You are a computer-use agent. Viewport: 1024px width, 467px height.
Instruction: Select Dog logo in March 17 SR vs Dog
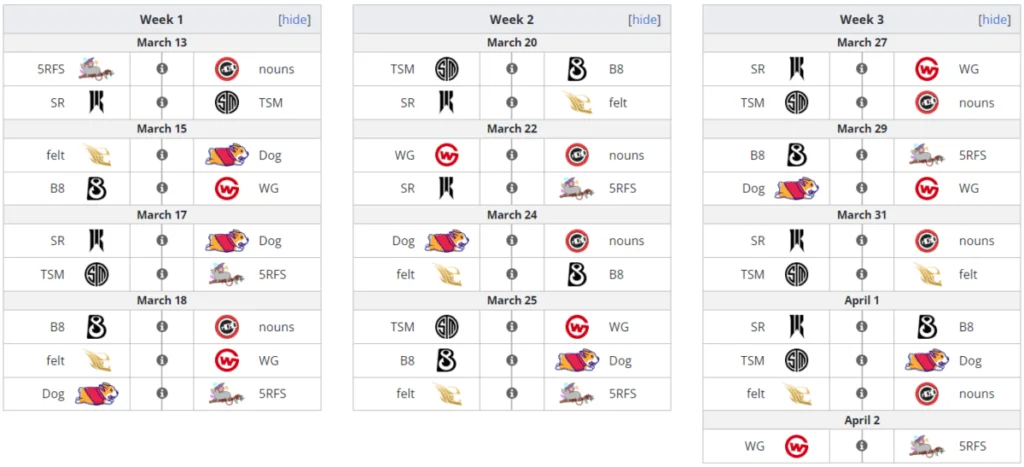pyautogui.click(x=227, y=241)
